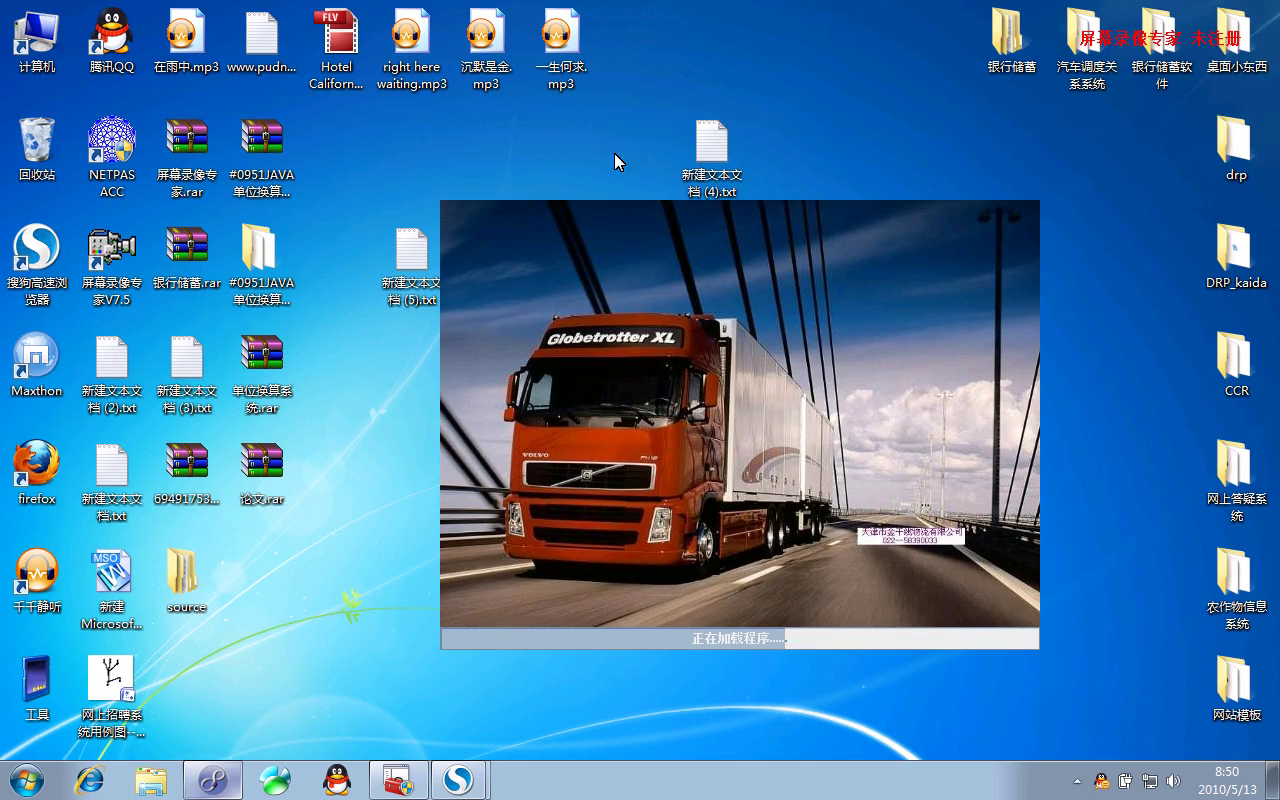Select the 网上招聘系统用例图 file
This screenshot has height=800, width=1280.
coord(112,696)
